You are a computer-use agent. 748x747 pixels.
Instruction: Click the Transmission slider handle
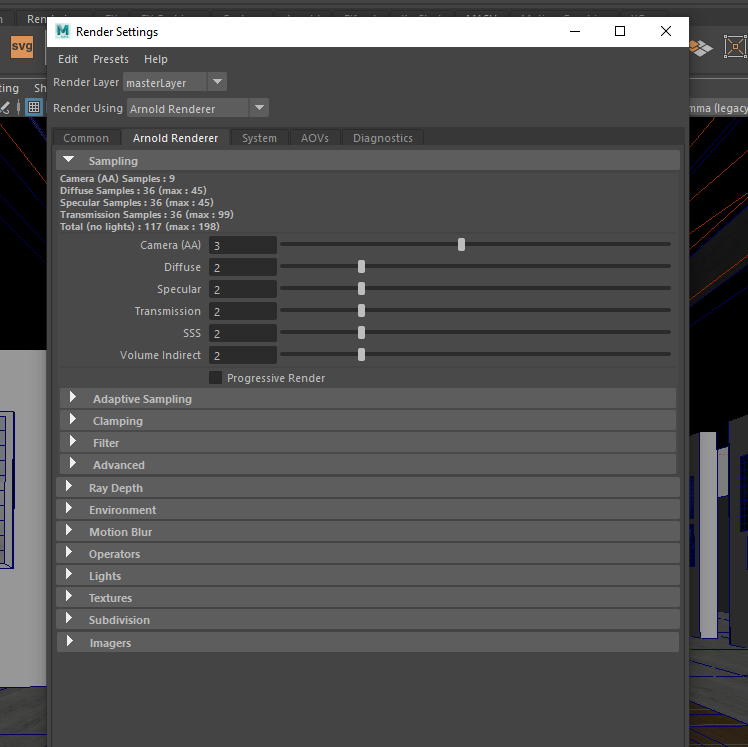pos(361,311)
